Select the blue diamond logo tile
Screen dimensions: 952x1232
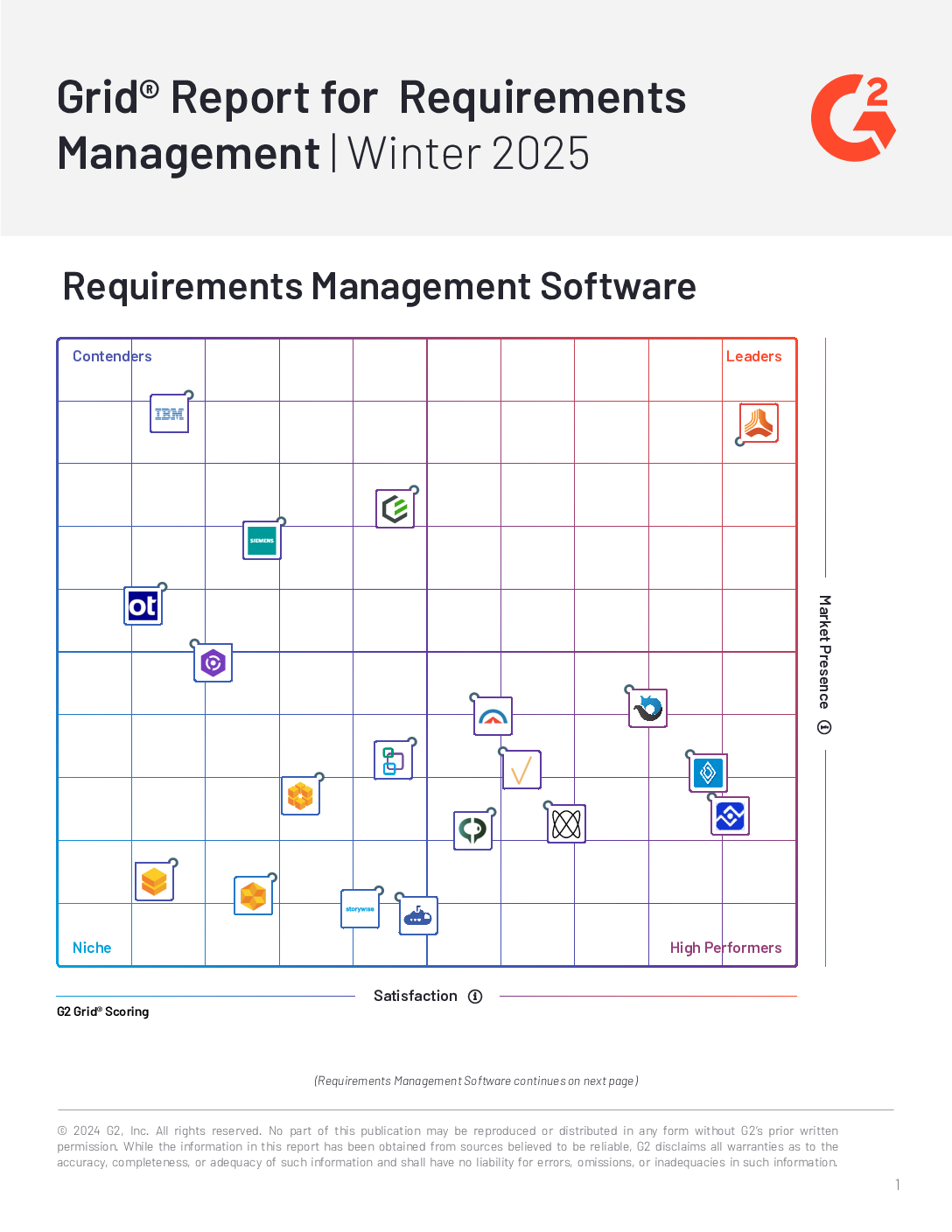(x=709, y=773)
